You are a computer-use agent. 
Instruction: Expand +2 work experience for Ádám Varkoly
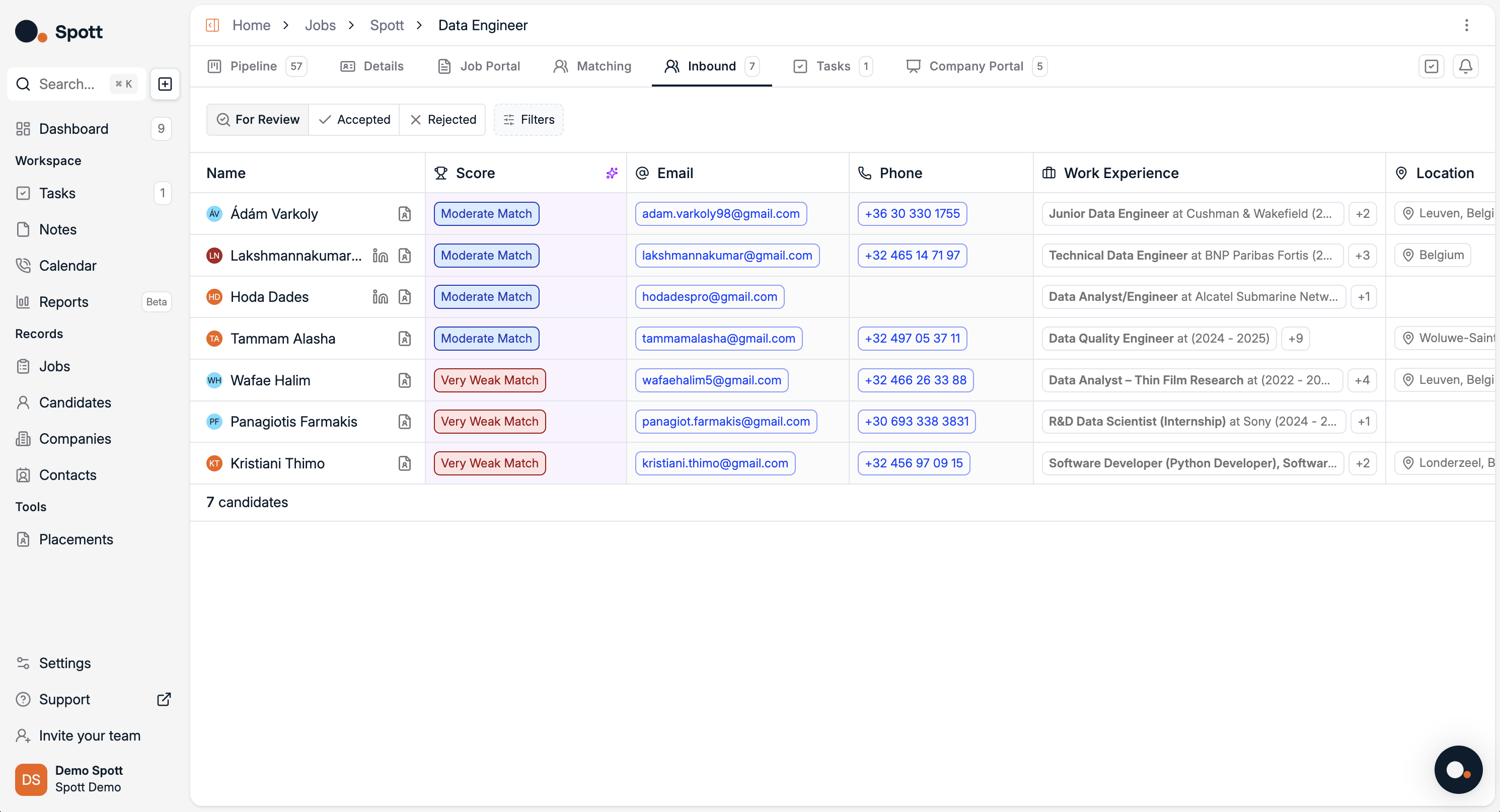1363,214
